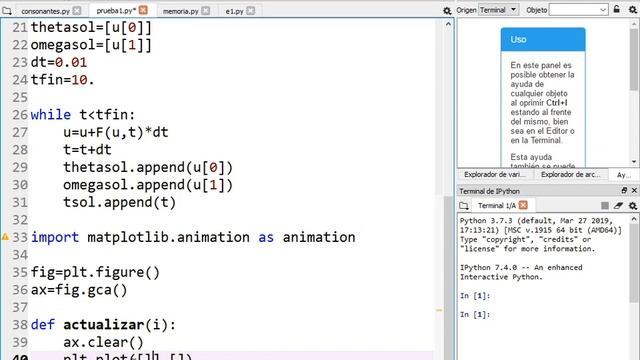Switch to Explorador de archivos tab
The image size is (640, 360).
571,175
